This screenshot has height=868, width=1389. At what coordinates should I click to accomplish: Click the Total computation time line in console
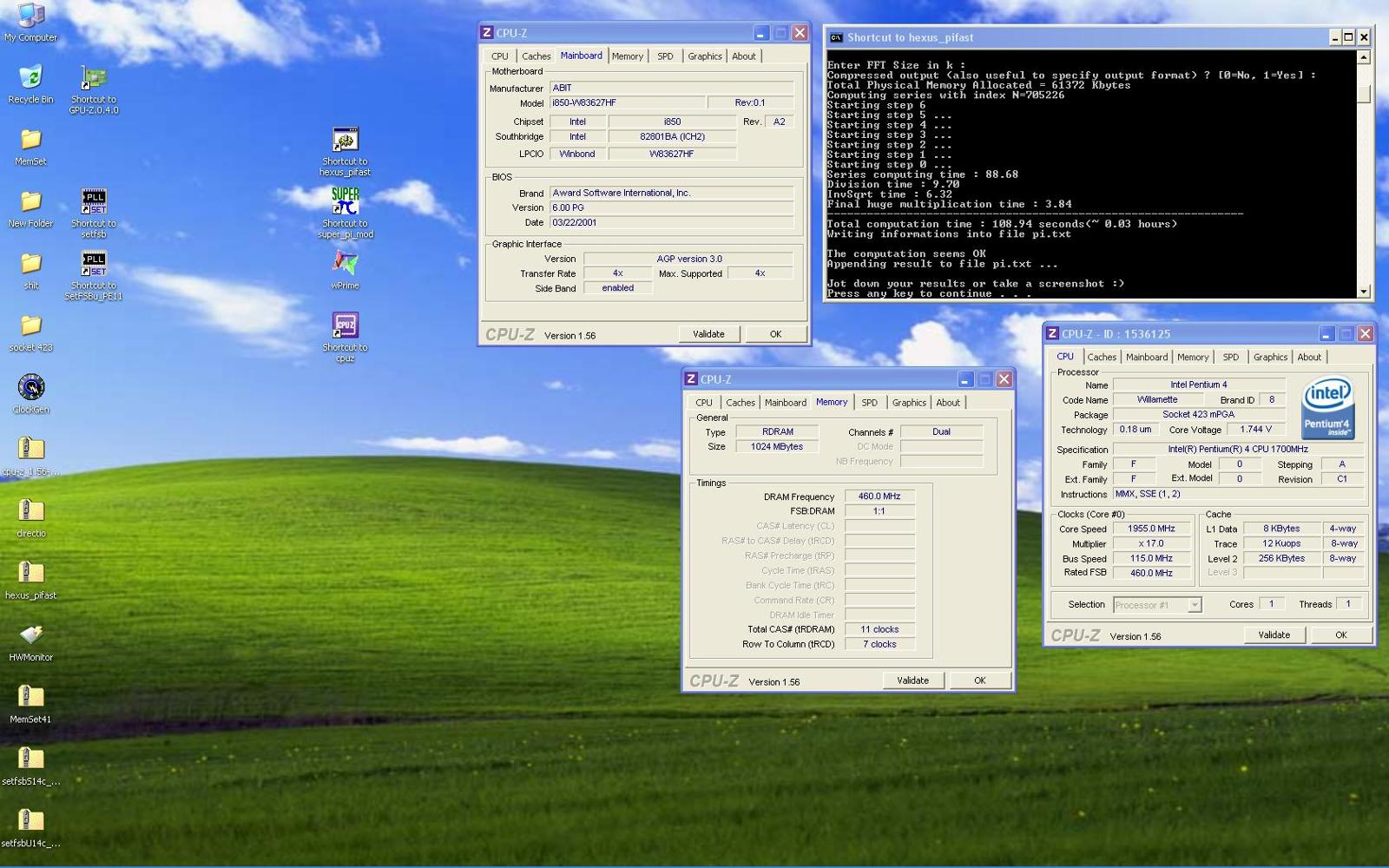(1002, 224)
